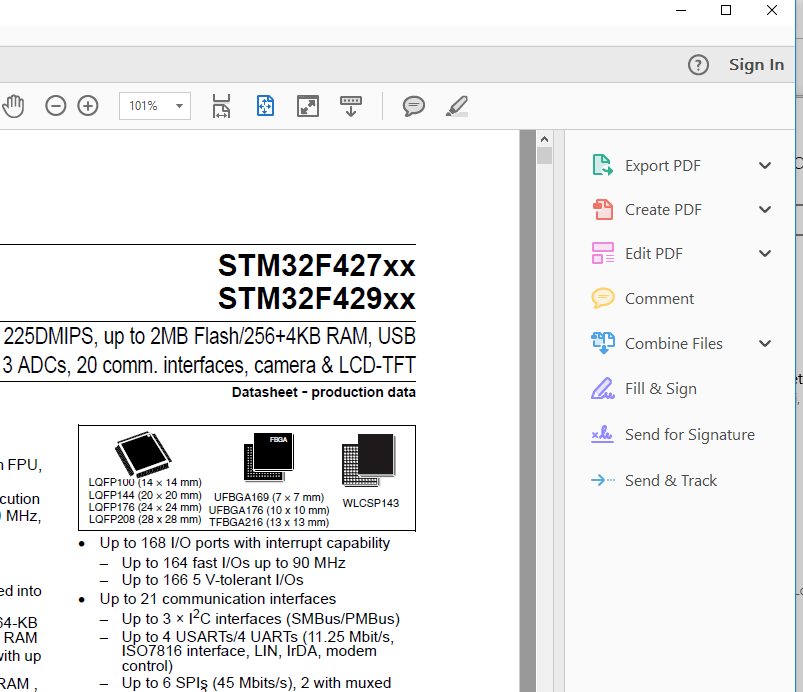Expand the Create PDF chevron

[765, 209]
